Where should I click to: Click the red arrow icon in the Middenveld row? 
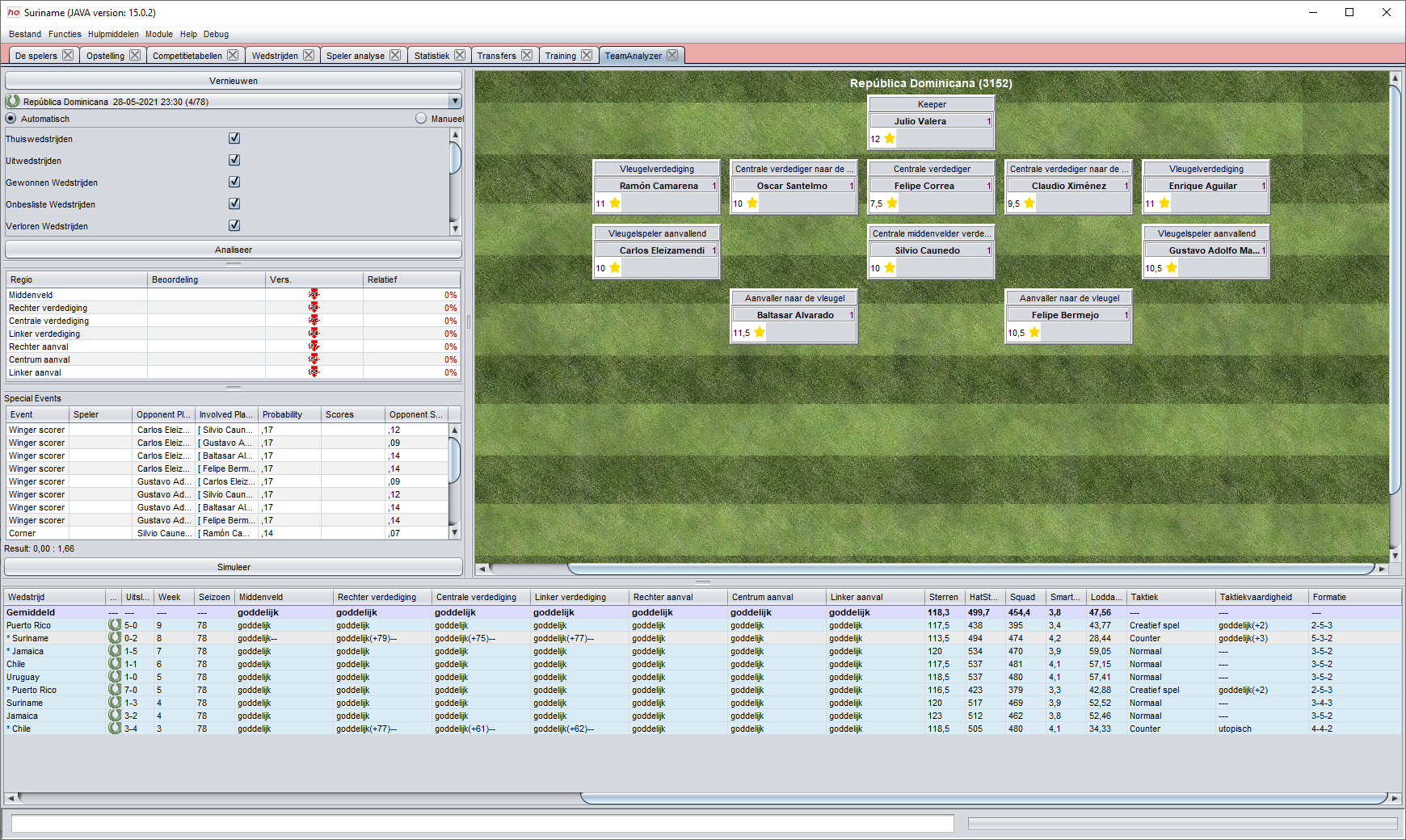[314, 295]
